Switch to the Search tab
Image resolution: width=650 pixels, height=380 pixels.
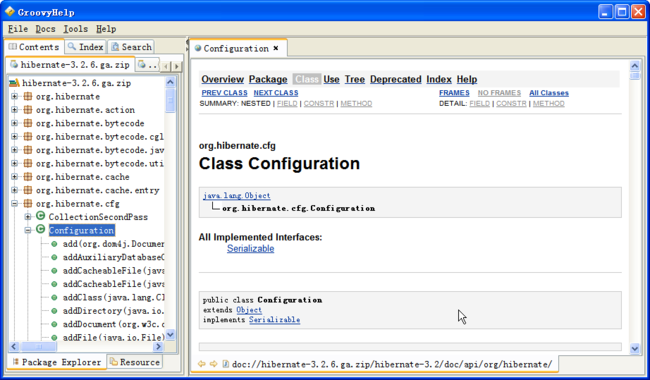tap(131, 47)
